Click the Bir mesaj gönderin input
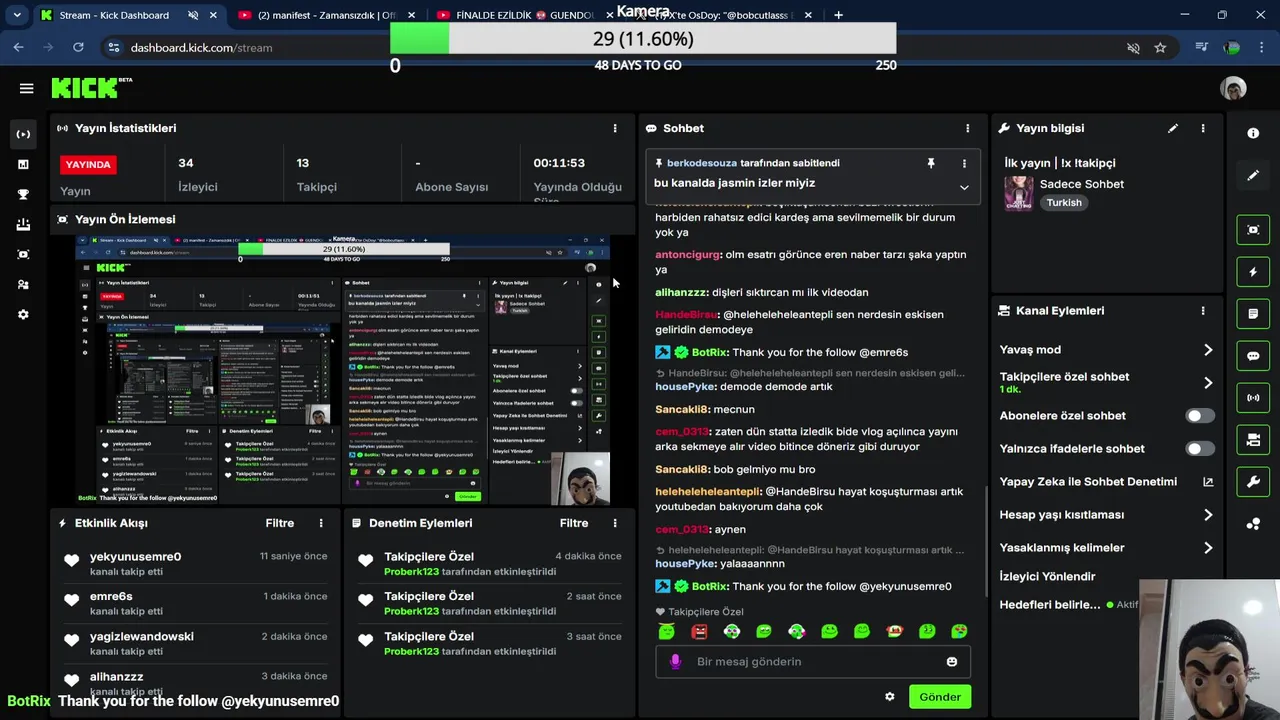Screen dimensions: 1280x720 pyautogui.click(x=813, y=662)
